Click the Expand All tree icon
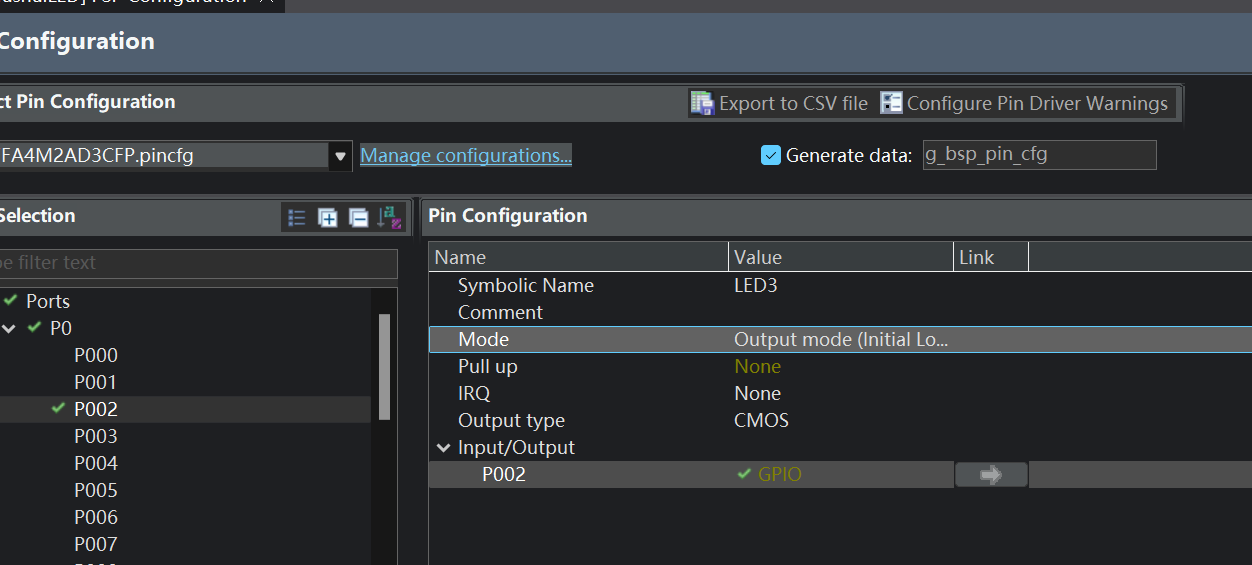 click(328, 217)
